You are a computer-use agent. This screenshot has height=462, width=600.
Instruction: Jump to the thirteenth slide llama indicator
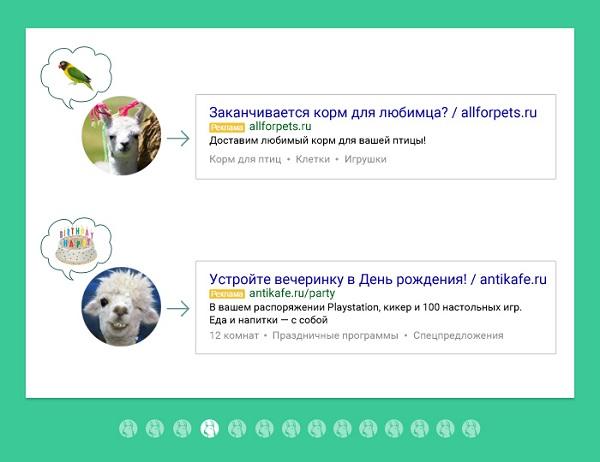(x=445, y=428)
